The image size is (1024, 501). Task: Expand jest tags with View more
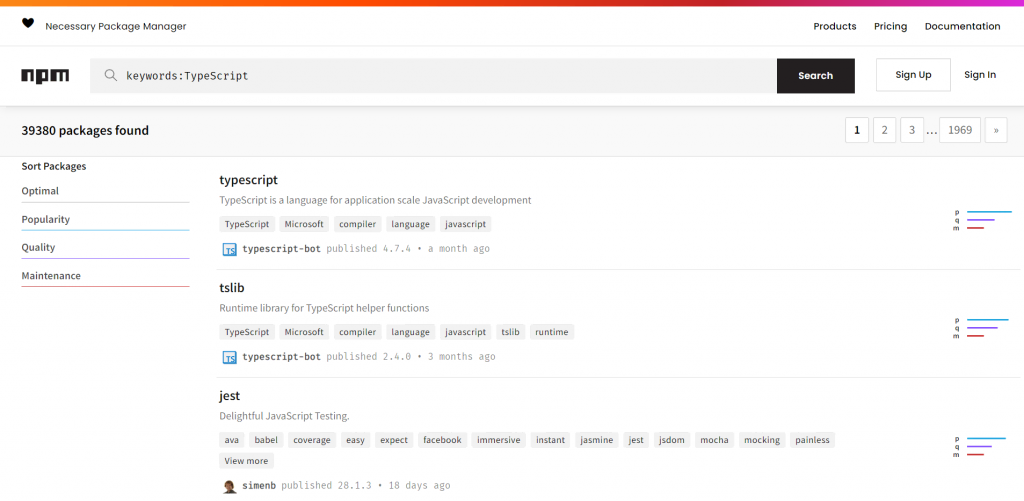[246, 461]
